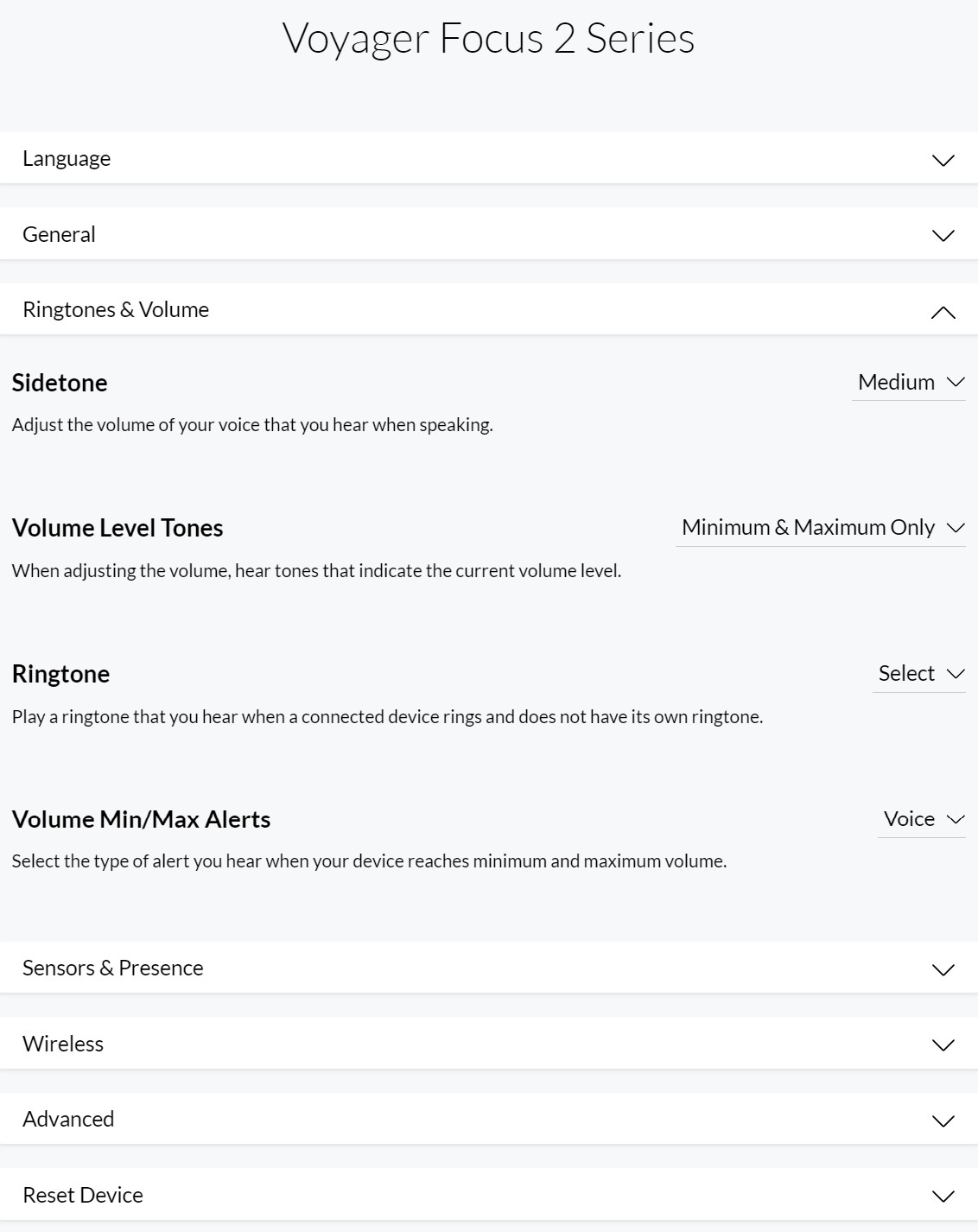Click the Ringtones & Volume header label

click(116, 309)
